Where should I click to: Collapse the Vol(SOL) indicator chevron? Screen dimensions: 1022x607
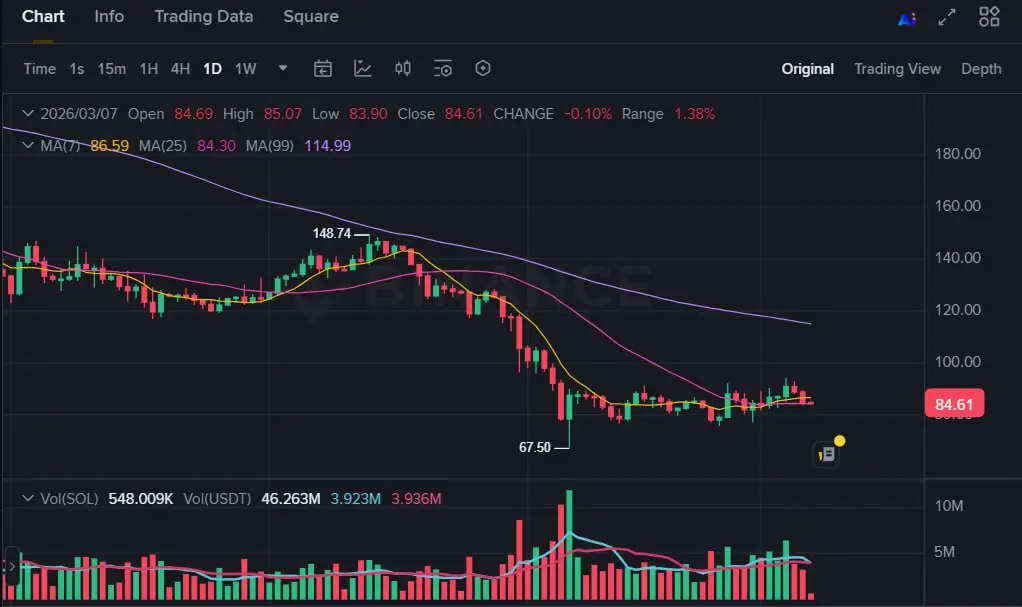pyautogui.click(x=28, y=498)
